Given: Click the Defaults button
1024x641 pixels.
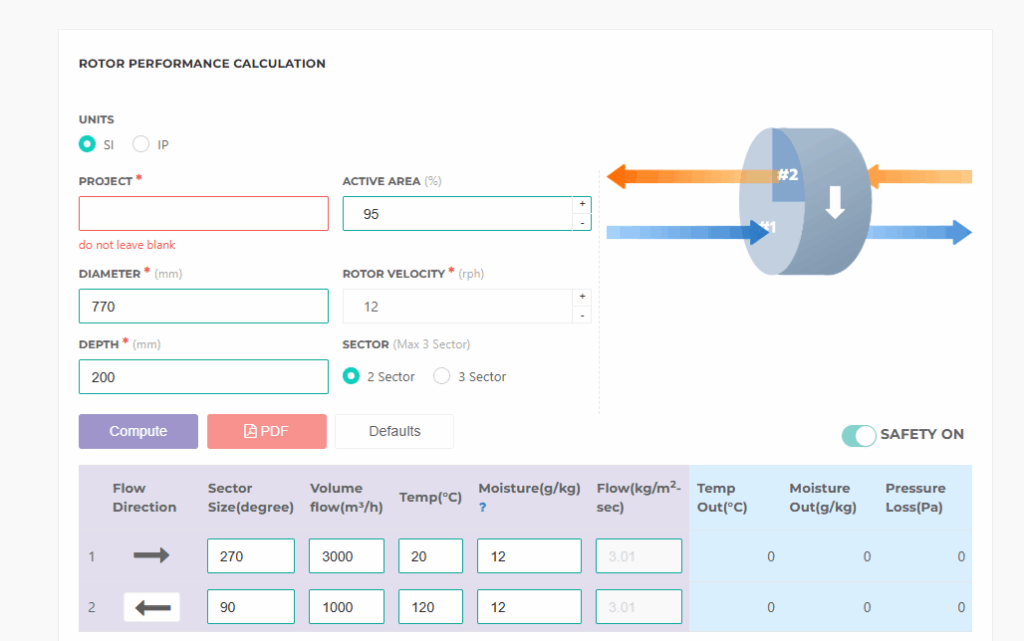Looking at the screenshot, I should pyautogui.click(x=394, y=431).
